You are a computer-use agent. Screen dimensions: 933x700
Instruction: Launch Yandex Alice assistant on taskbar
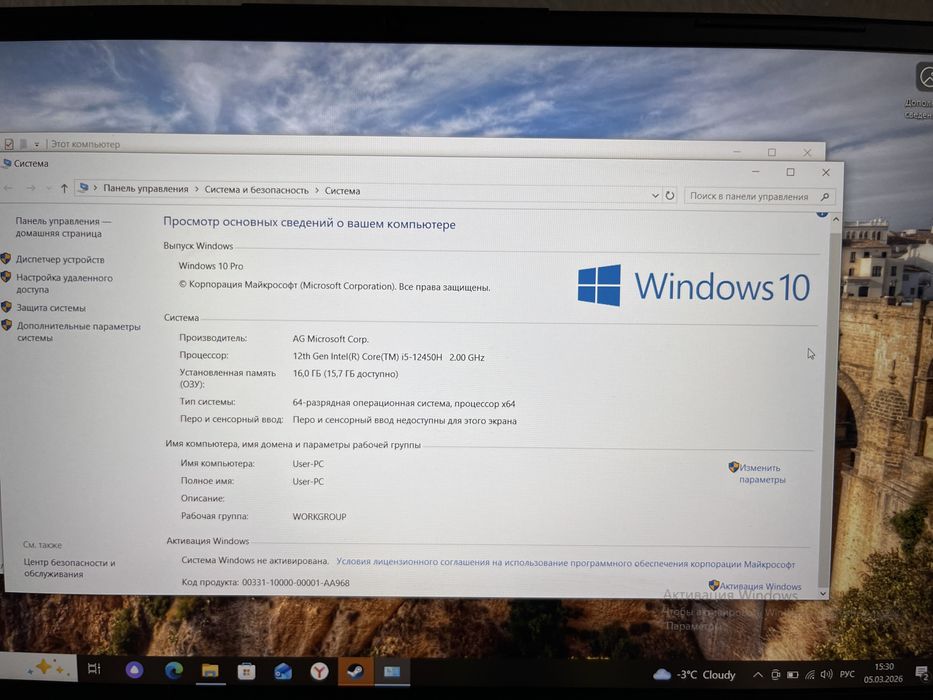click(x=134, y=670)
